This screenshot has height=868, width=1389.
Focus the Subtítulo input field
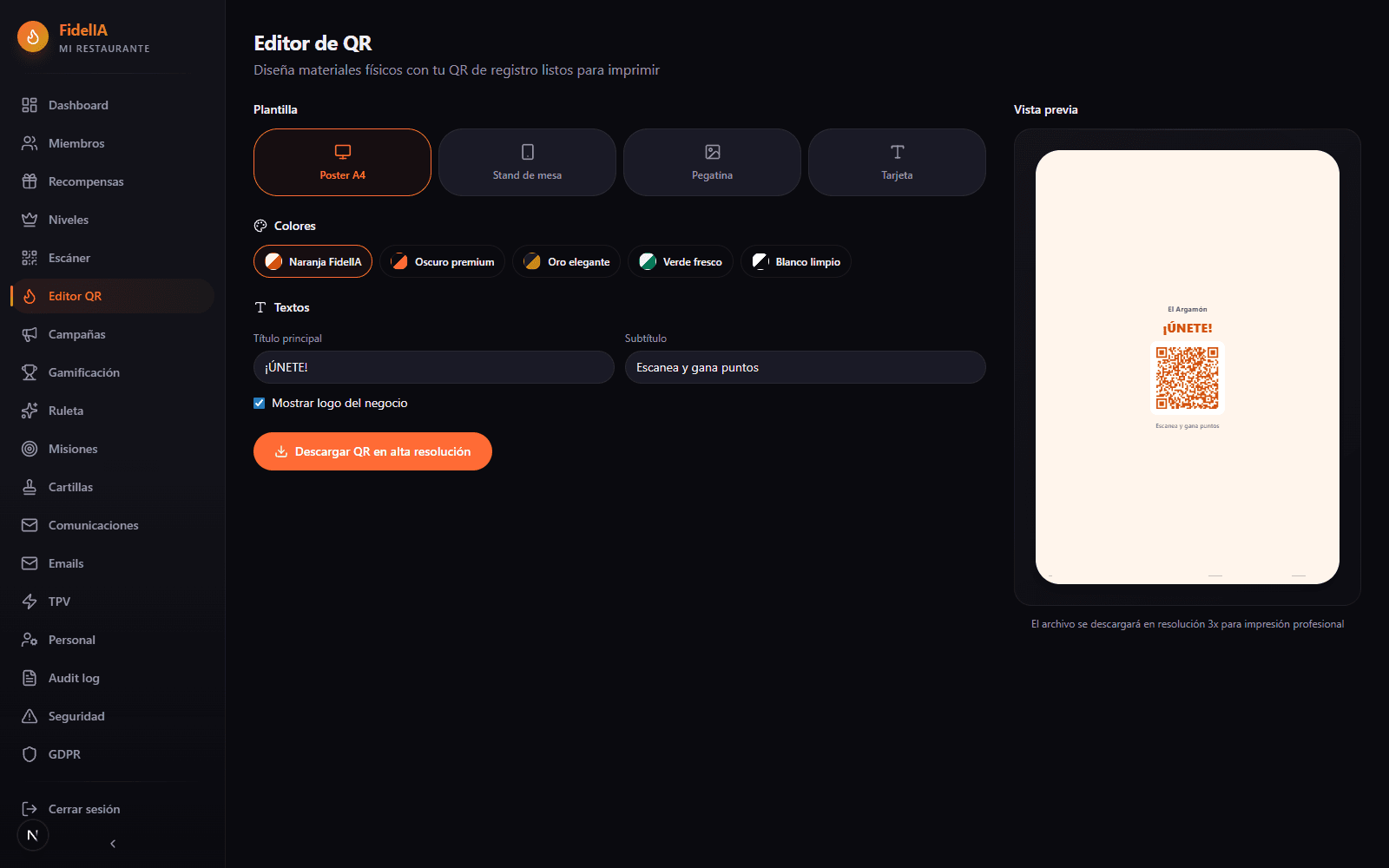pyautogui.click(x=806, y=367)
